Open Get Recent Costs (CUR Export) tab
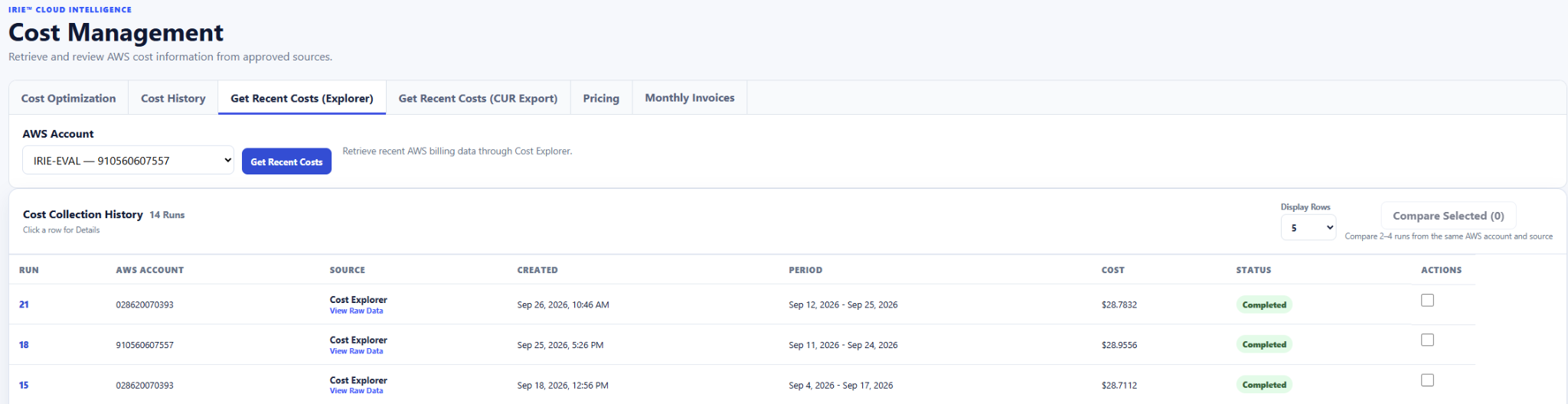The image size is (1568, 404). click(478, 98)
